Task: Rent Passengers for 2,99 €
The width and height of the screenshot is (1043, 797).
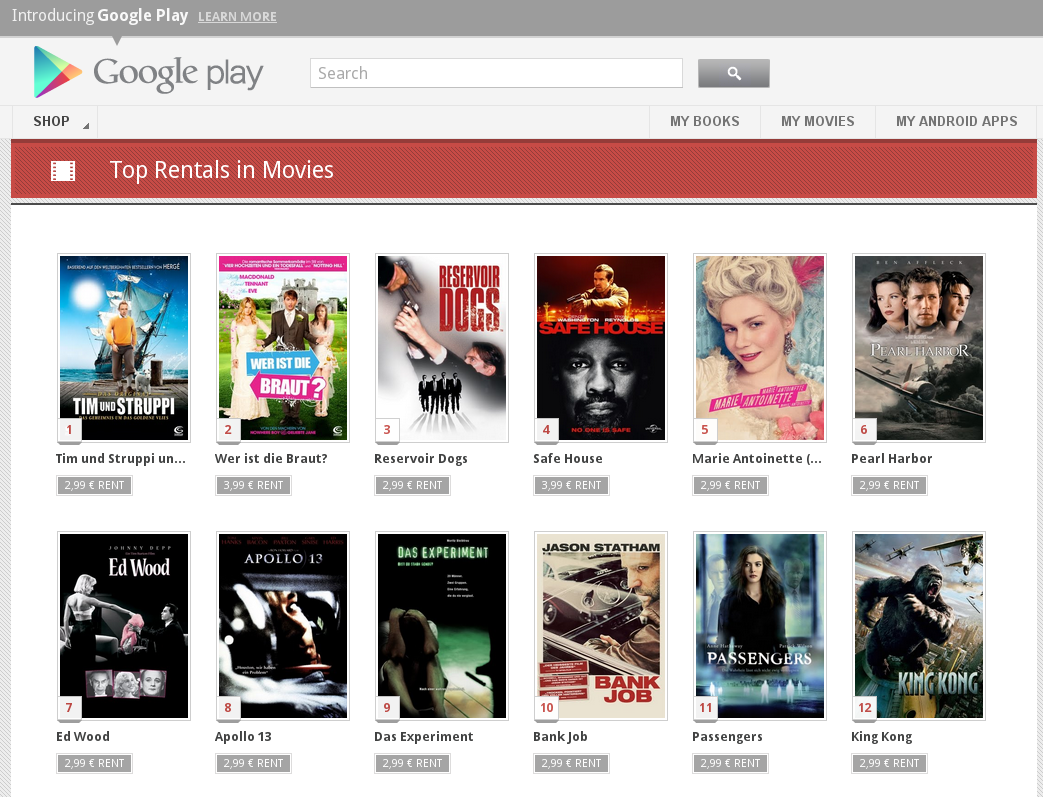Action: (x=730, y=764)
